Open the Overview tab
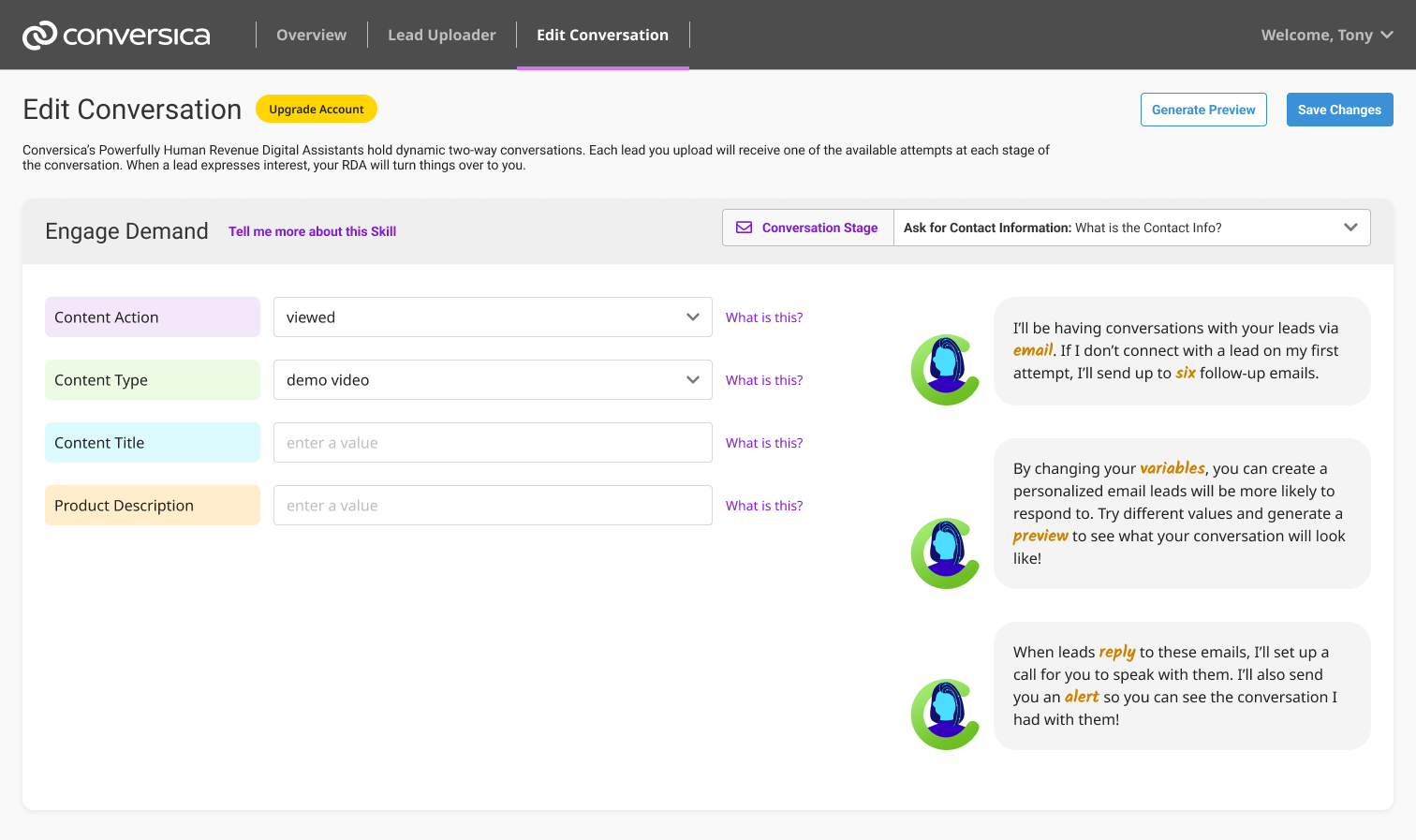The width and height of the screenshot is (1416, 840). click(x=311, y=35)
